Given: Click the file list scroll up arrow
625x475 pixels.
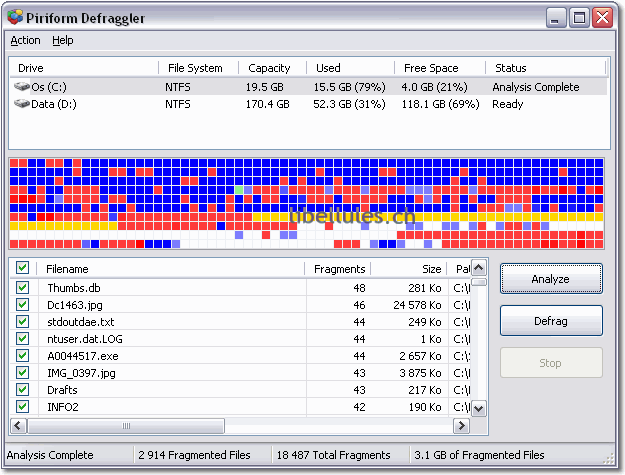Looking at the screenshot, I should point(479,267).
